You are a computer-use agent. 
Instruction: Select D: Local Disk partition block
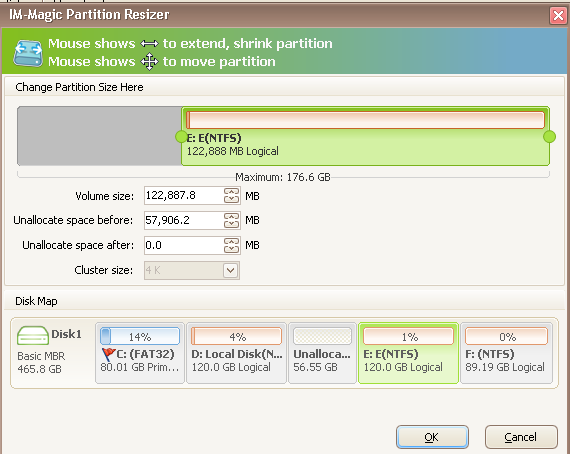pos(236,353)
